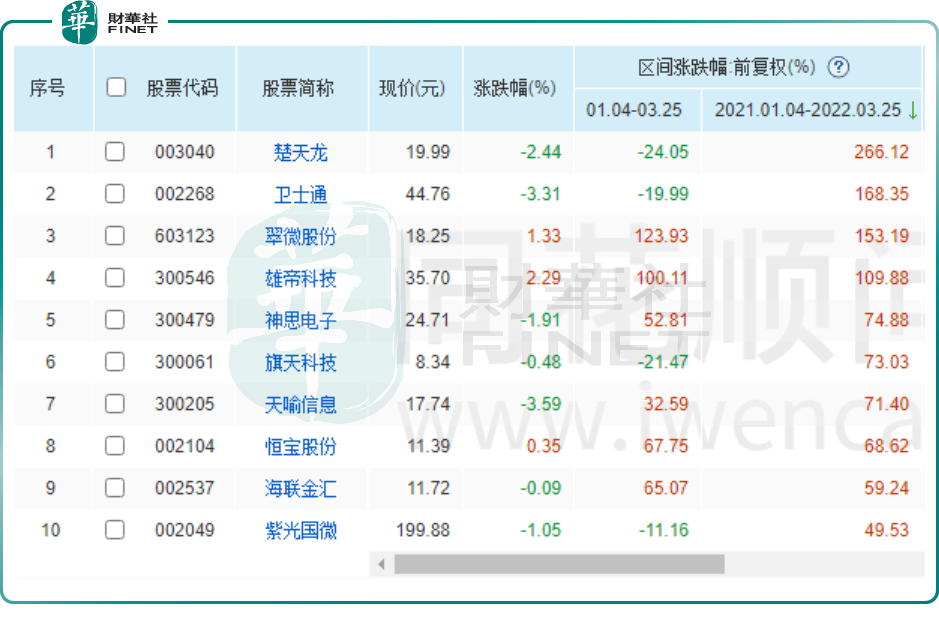The height and width of the screenshot is (624, 939).
Task: Open the 天喻信息 stock link
Action: [301, 405]
